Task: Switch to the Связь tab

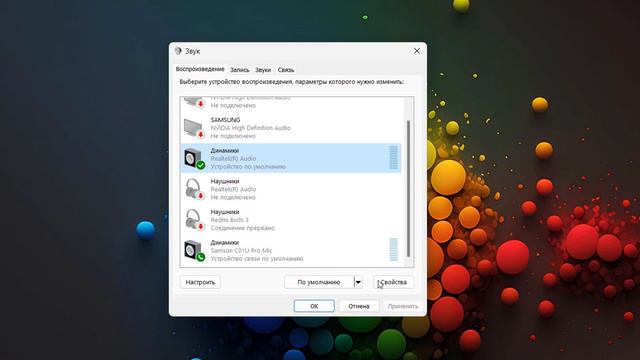Action: (x=286, y=70)
